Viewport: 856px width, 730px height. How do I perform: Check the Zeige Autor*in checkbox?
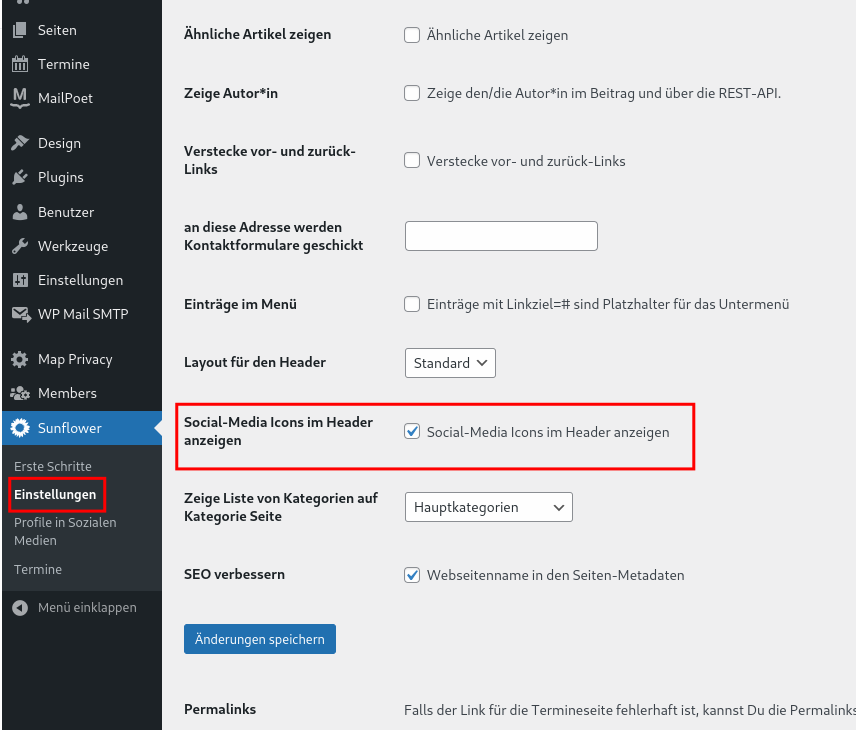pos(412,93)
